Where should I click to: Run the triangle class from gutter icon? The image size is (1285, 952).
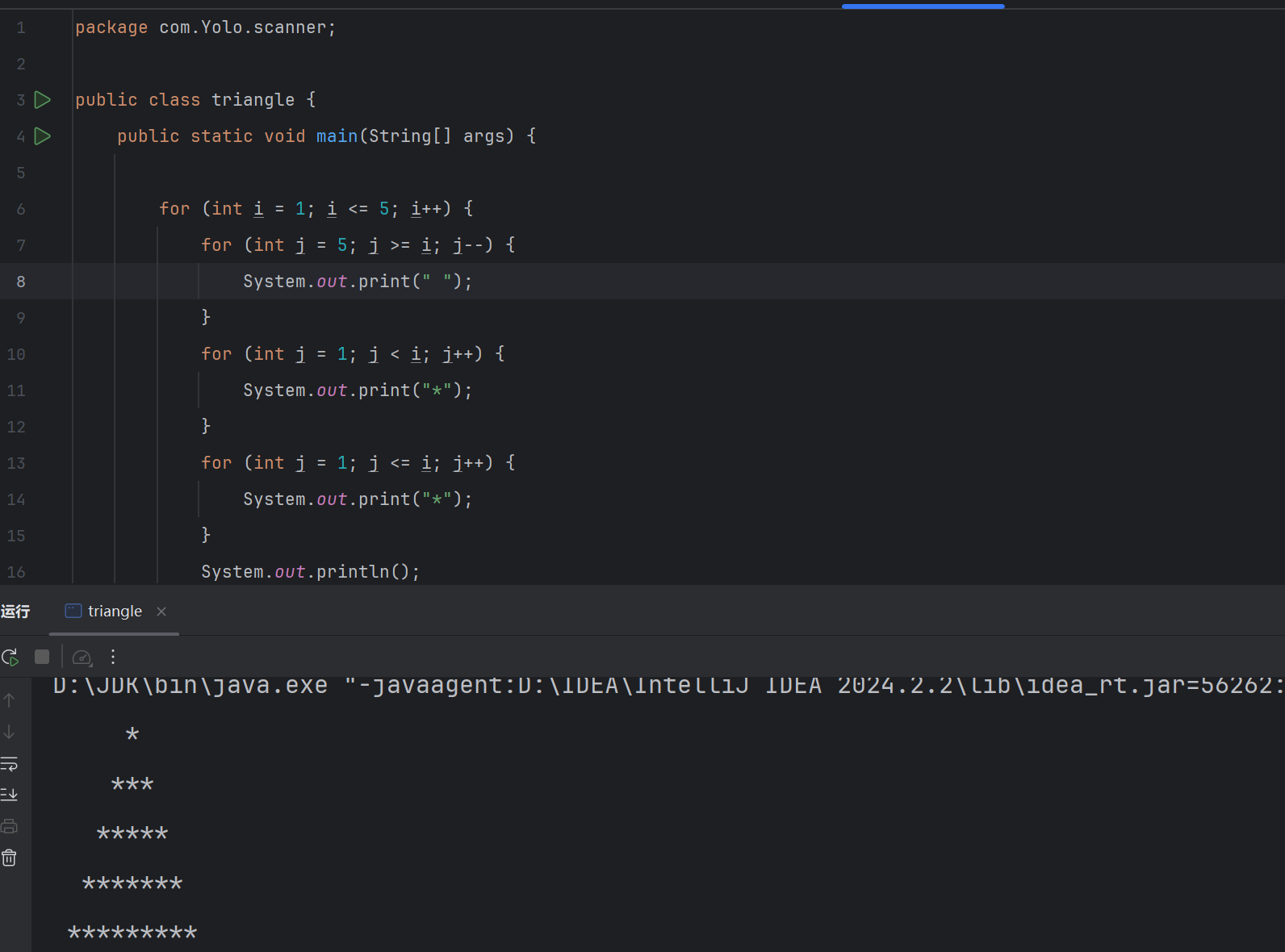coord(43,100)
